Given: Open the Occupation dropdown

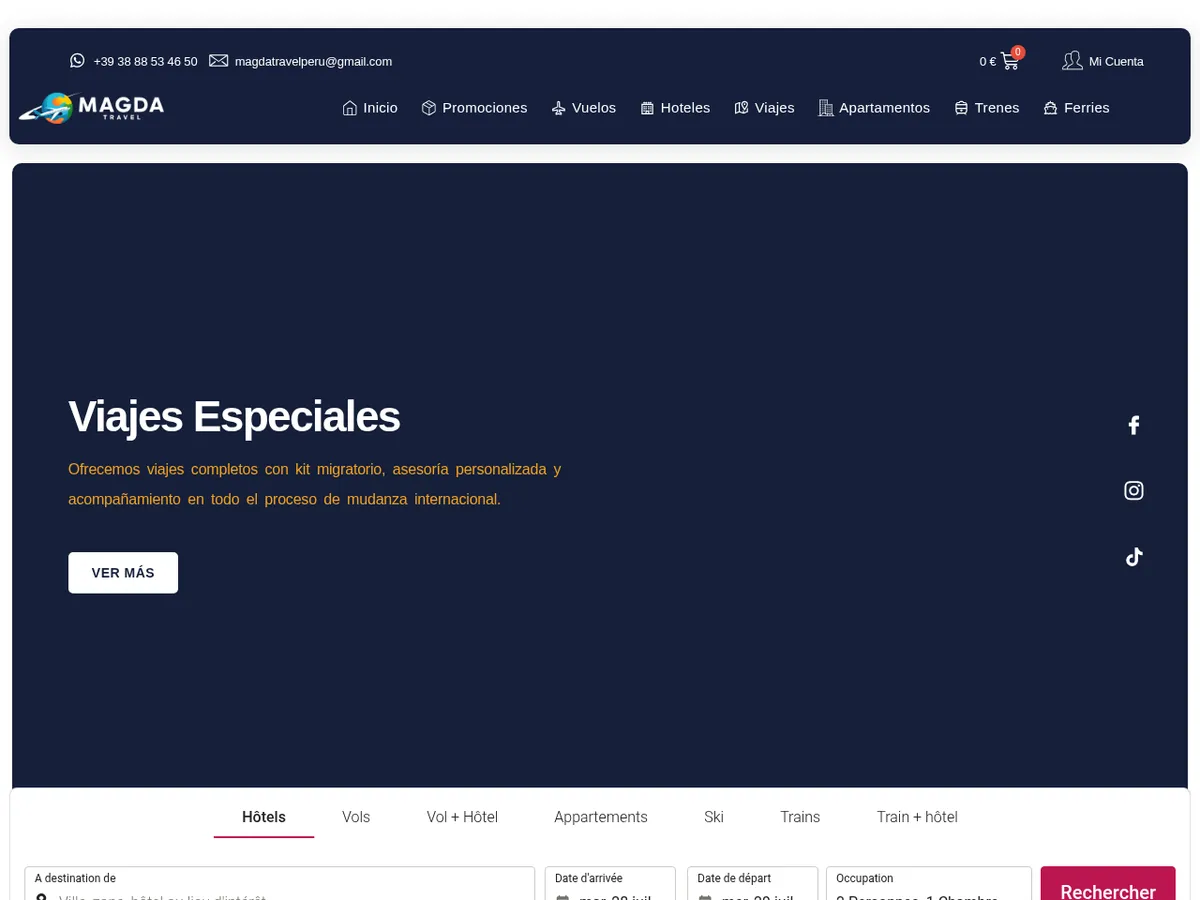Looking at the screenshot, I should pos(929,884).
